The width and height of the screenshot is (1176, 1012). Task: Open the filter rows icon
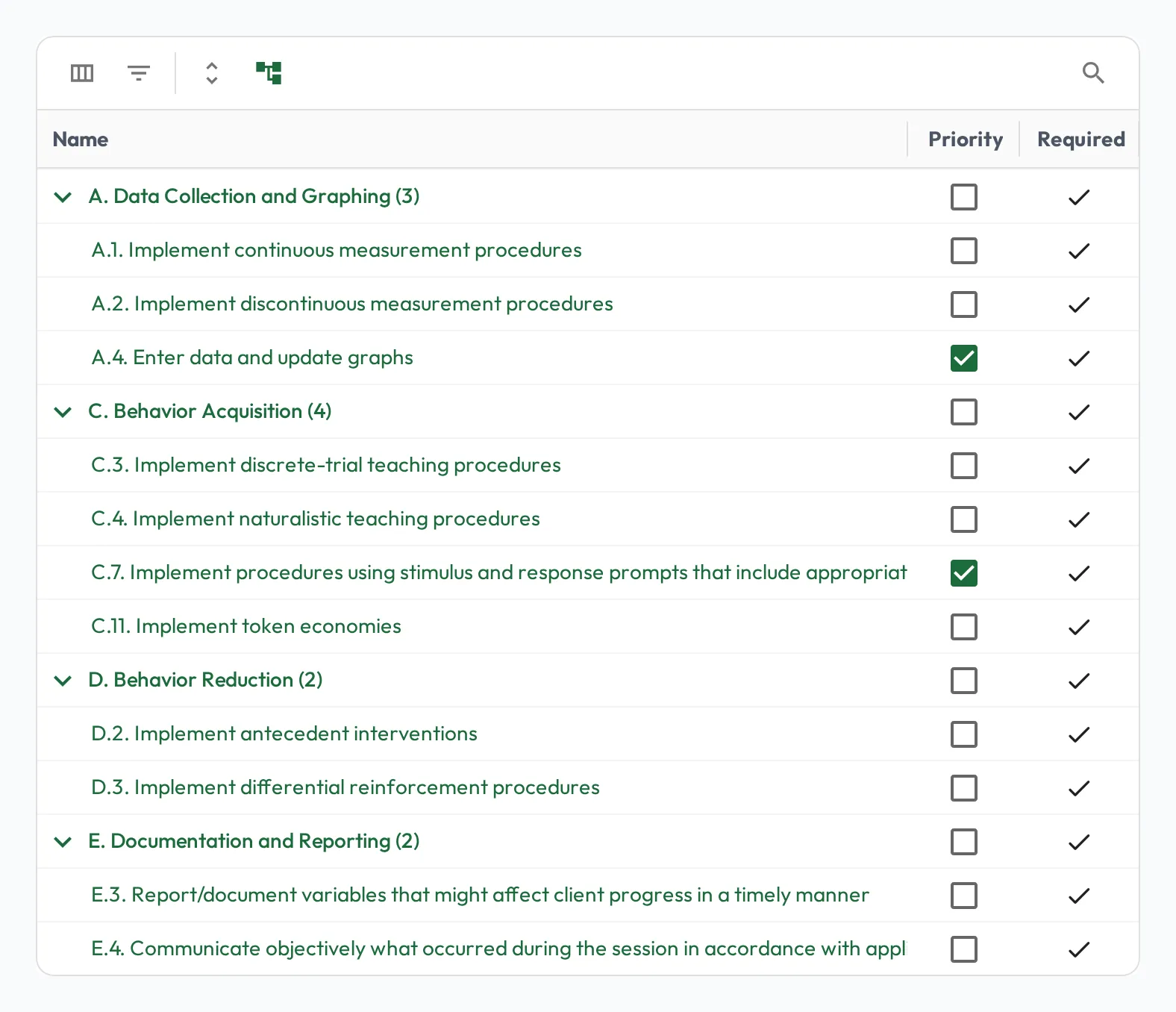pyautogui.click(x=139, y=73)
